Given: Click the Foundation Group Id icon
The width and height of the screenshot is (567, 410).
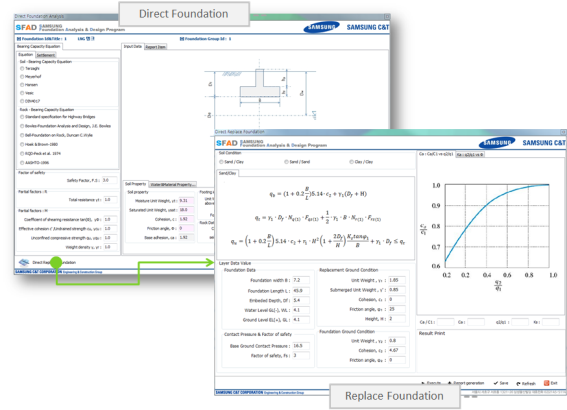Looking at the screenshot, I should pos(182,39).
